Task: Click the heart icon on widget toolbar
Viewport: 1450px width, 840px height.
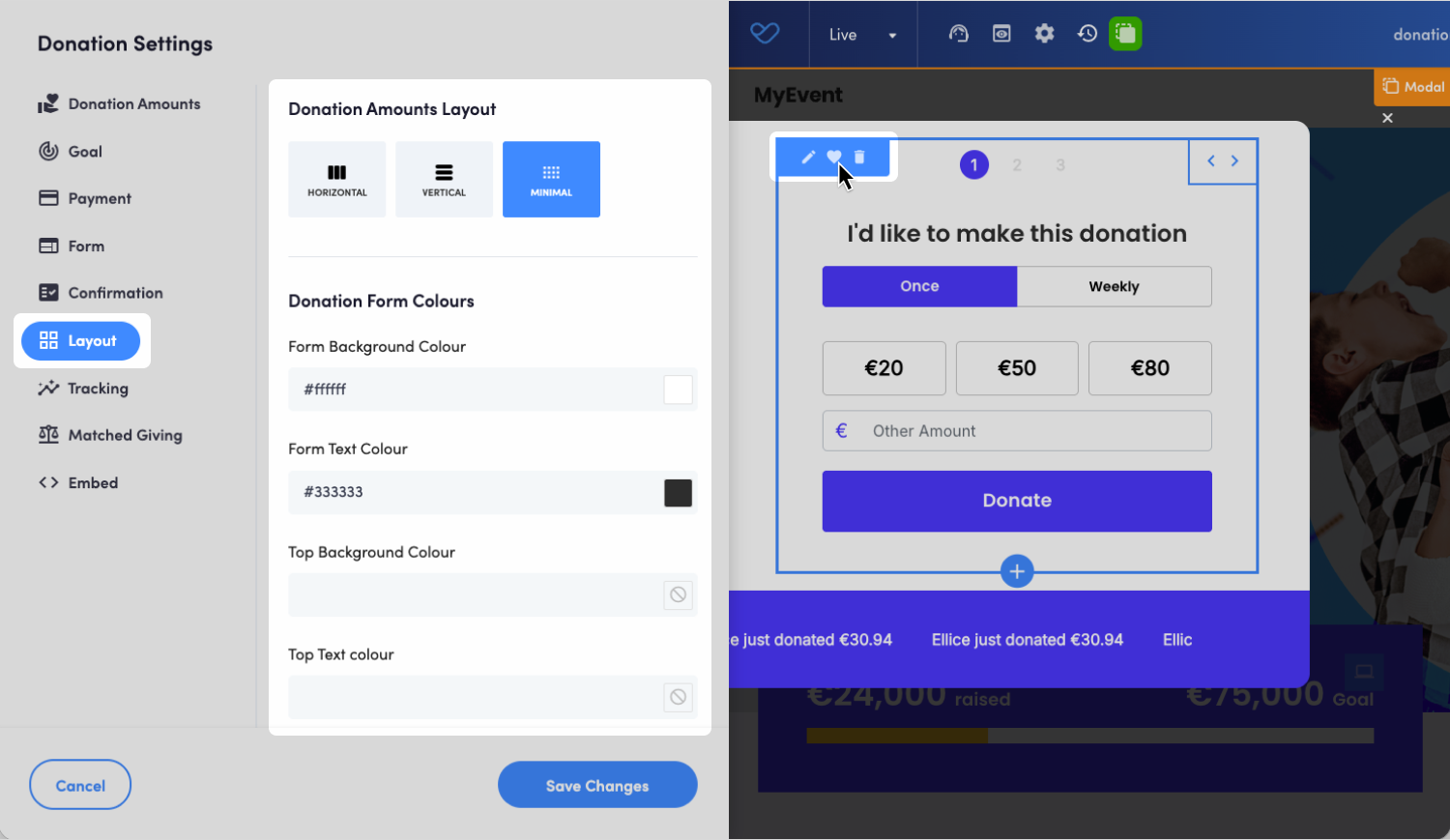Action: point(833,158)
